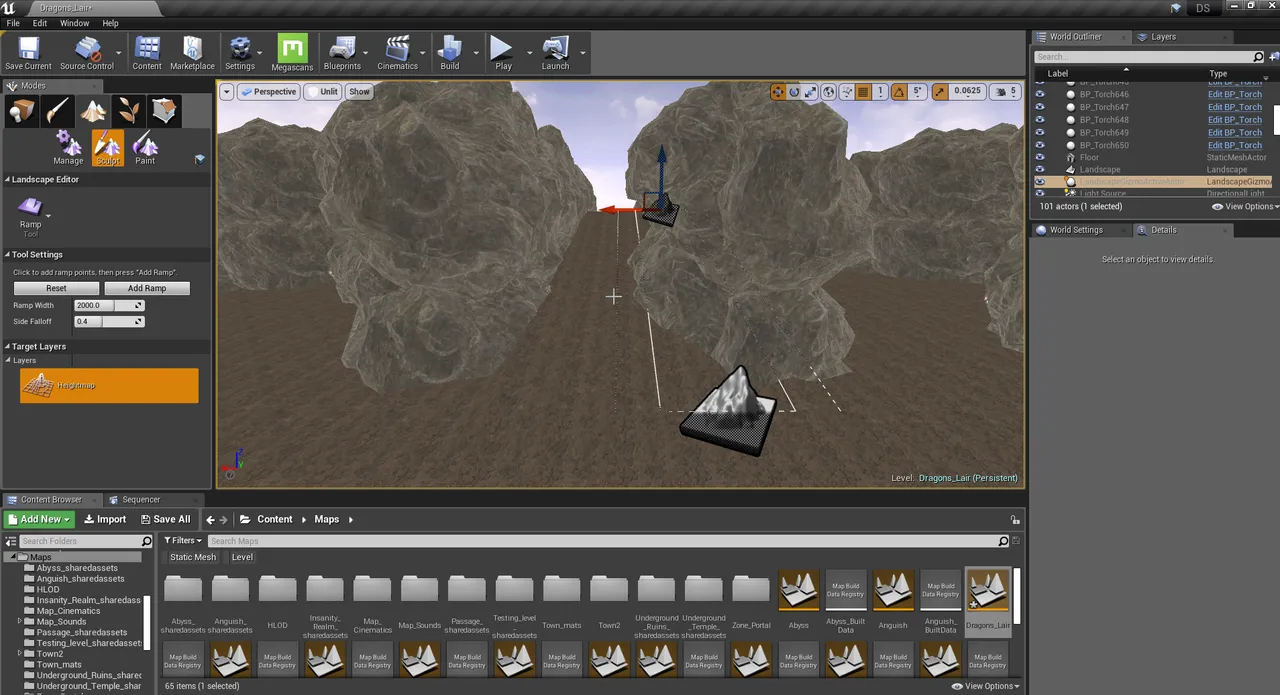Image resolution: width=1280 pixels, height=695 pixels.
Task: Toggle world/local coordinate system globe
Action: click(x=829, y=92)
